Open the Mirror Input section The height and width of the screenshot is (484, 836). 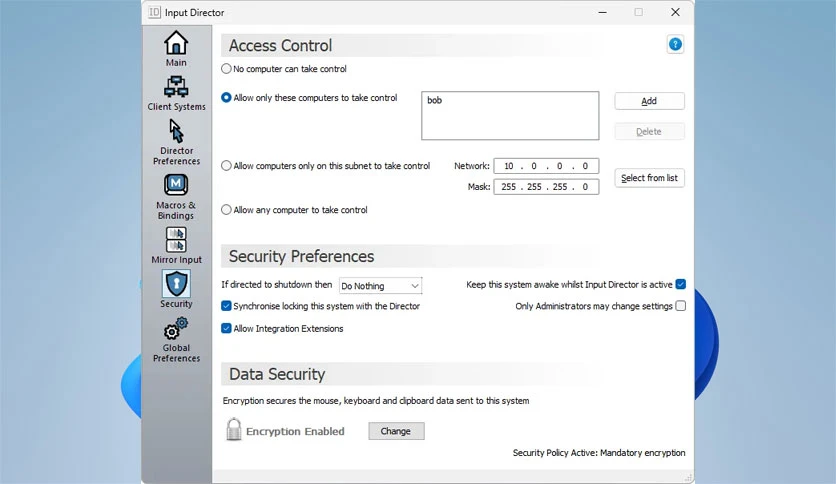[176, 245]
